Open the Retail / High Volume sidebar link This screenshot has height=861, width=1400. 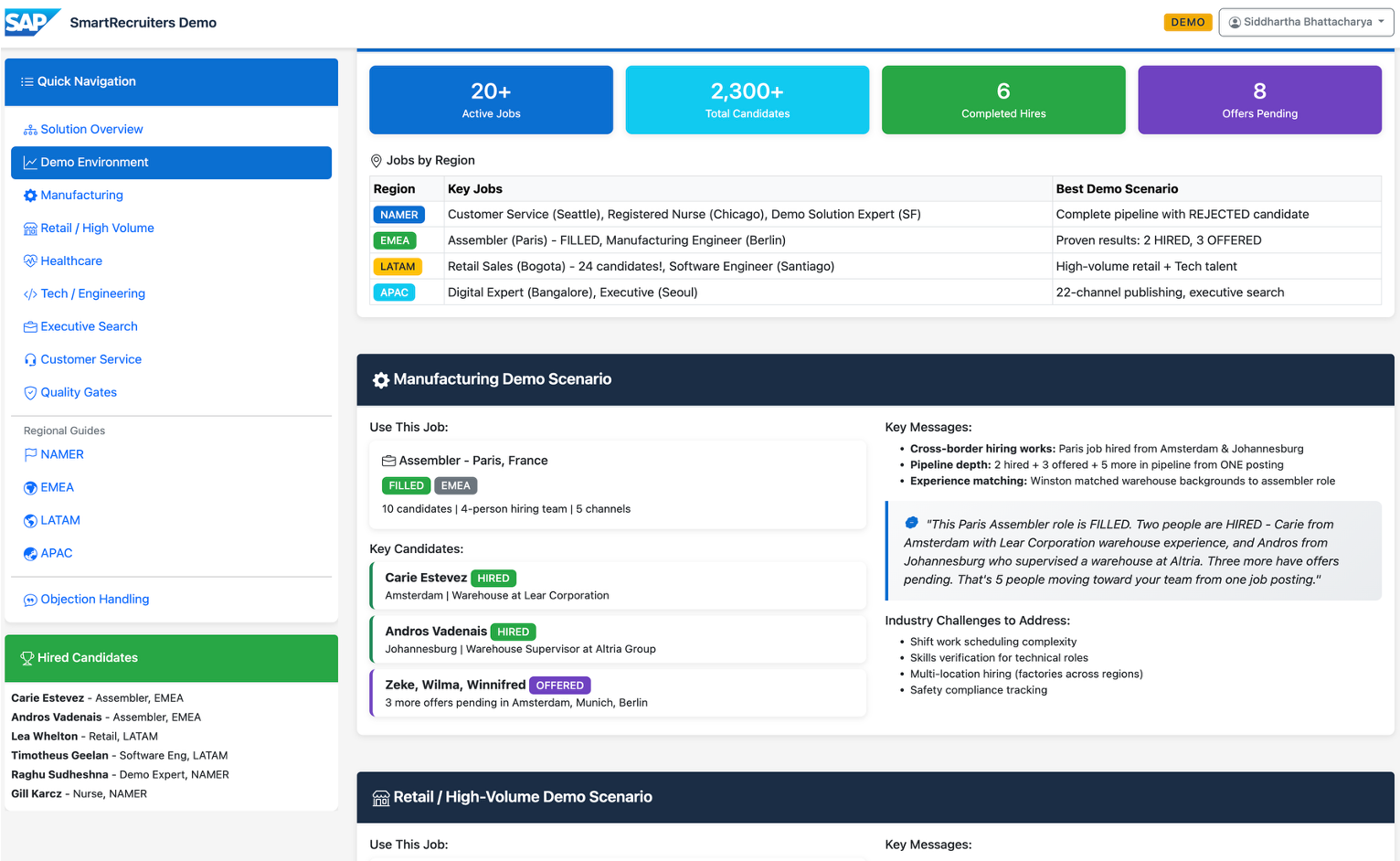click(x=97, y=229)
